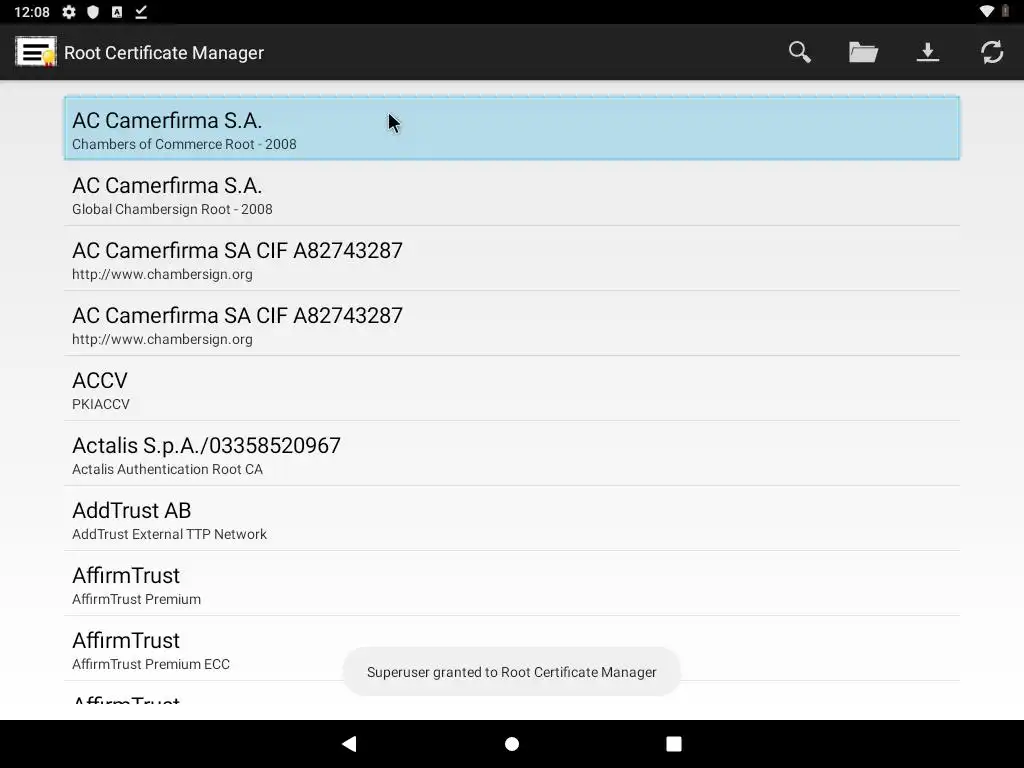Select the AffirmTrust Premium ECC row
1024x768 pixels.
point(512,648)
